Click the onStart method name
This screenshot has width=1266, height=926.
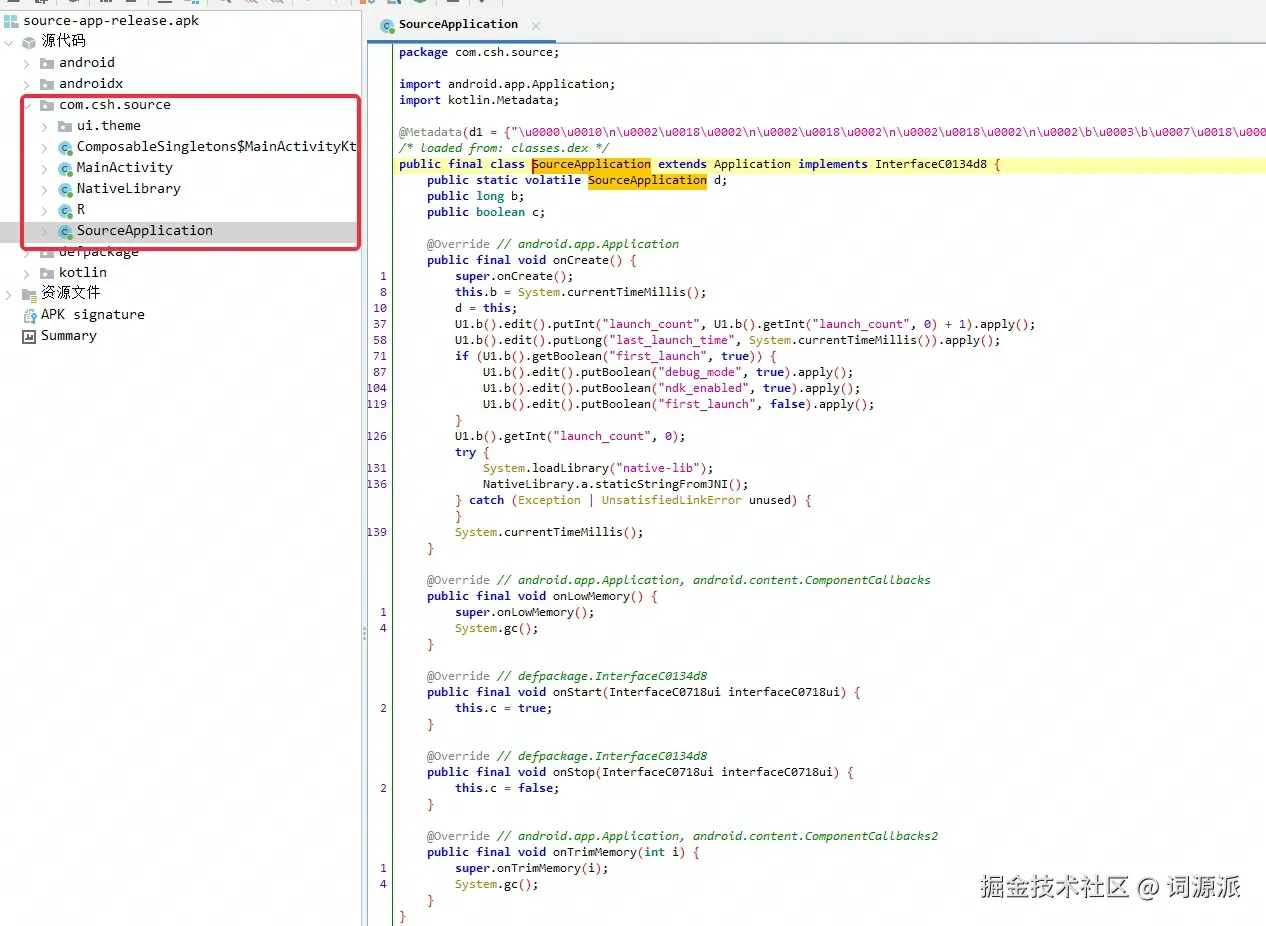click(577, 692)
